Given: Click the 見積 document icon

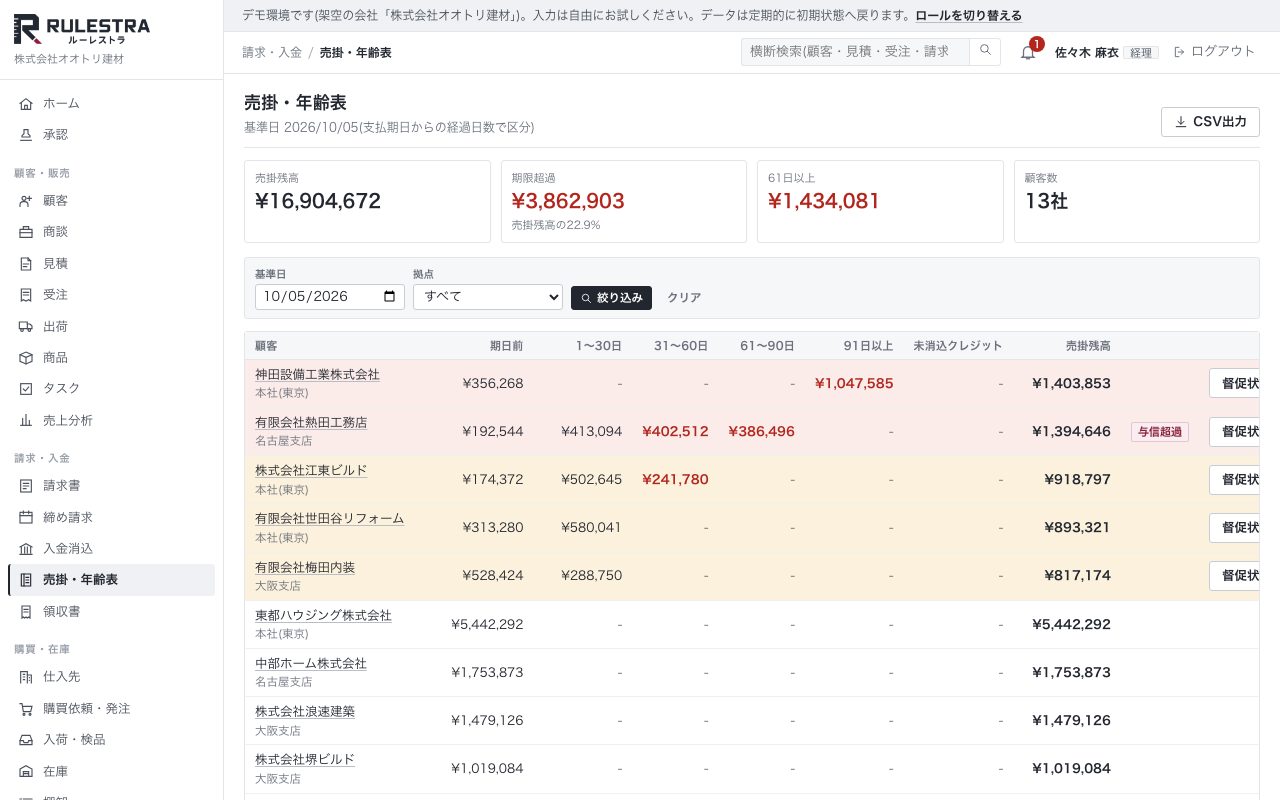Looking at the screenshot, I should tap(26, 263).
